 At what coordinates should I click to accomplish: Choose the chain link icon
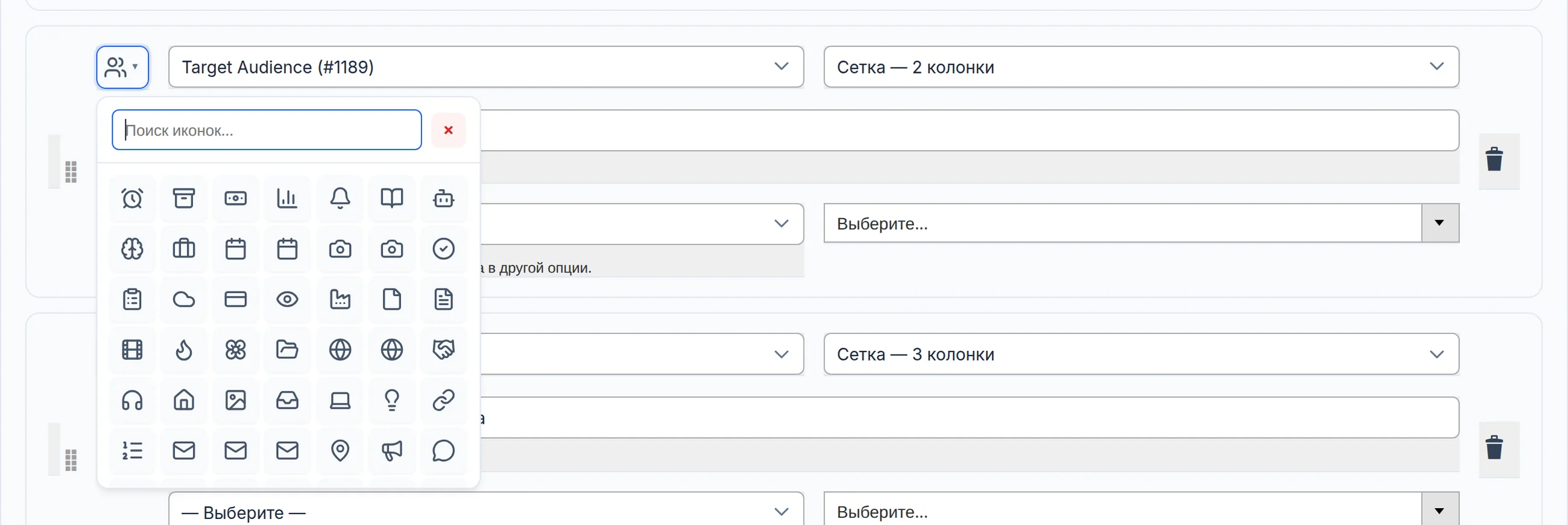point(444,400)
